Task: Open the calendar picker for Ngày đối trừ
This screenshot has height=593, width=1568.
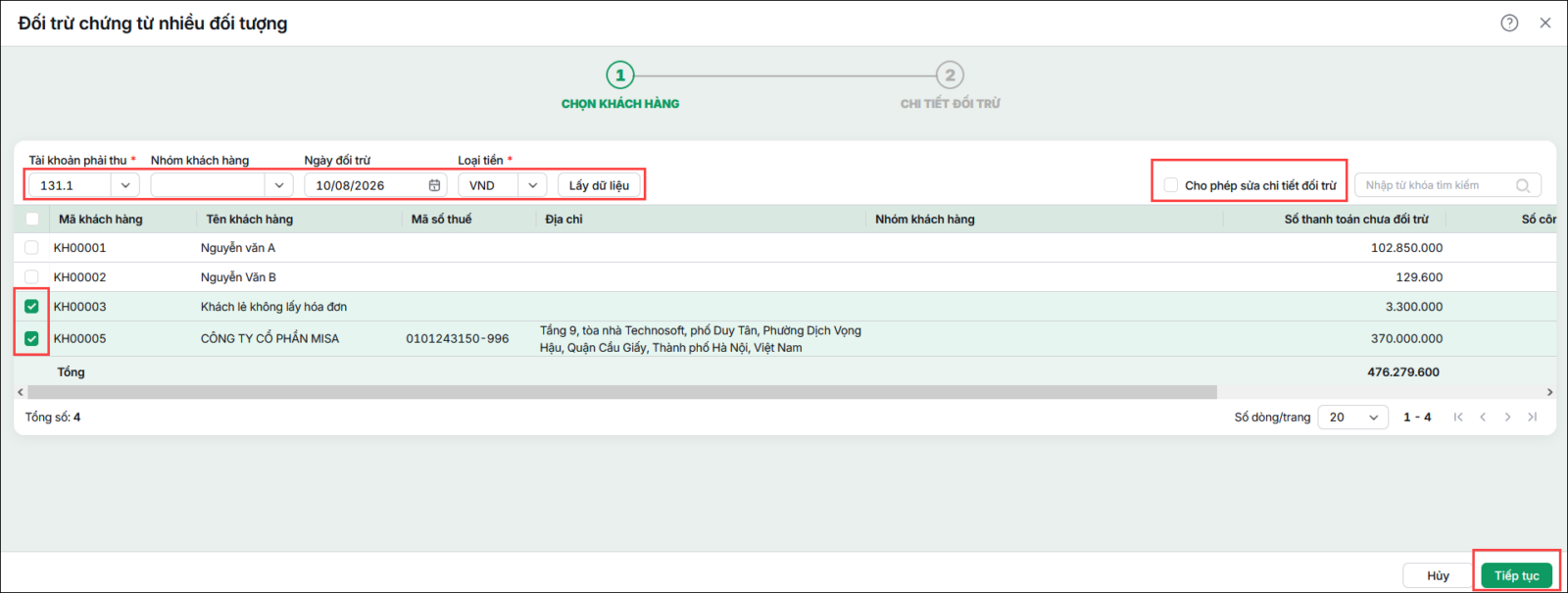Action: click(434, 185)
